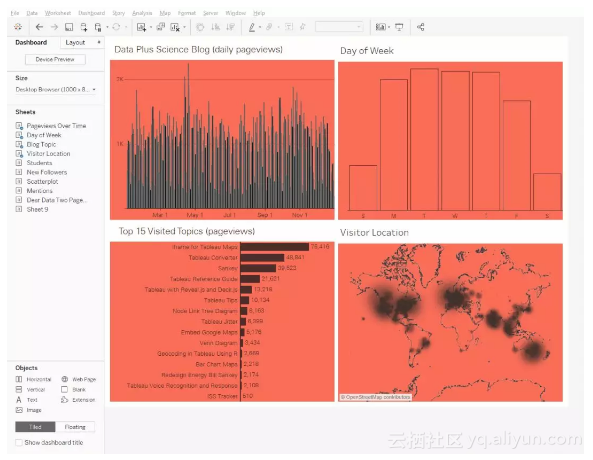The width and height of the screenshot is (593, 460).
Task: Open the Format menu
Action: 187,13
